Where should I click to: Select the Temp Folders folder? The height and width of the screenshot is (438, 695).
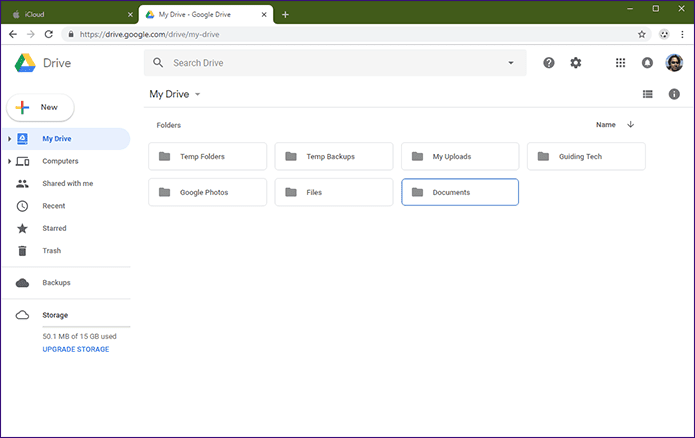(x=207, y=156)
